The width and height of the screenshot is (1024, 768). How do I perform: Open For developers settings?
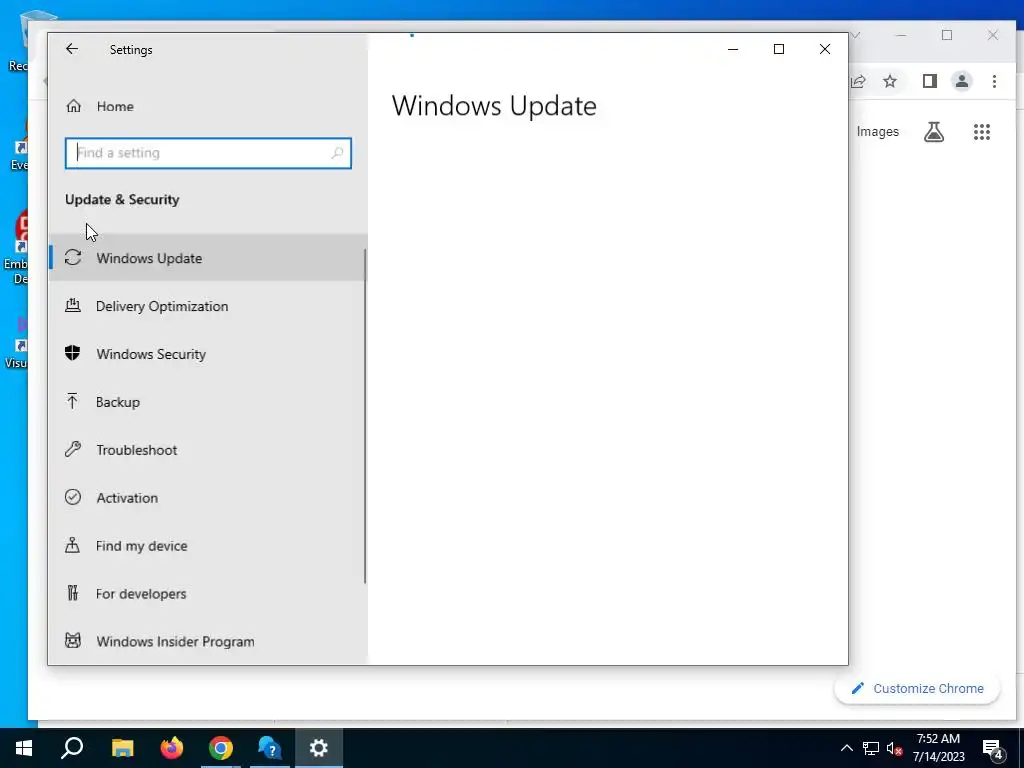click(208, 594)
